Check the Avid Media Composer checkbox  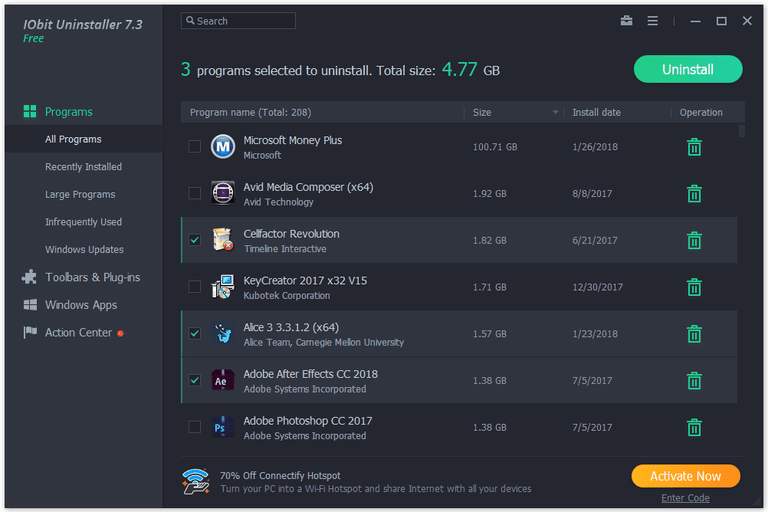click(x=194, y=193)
